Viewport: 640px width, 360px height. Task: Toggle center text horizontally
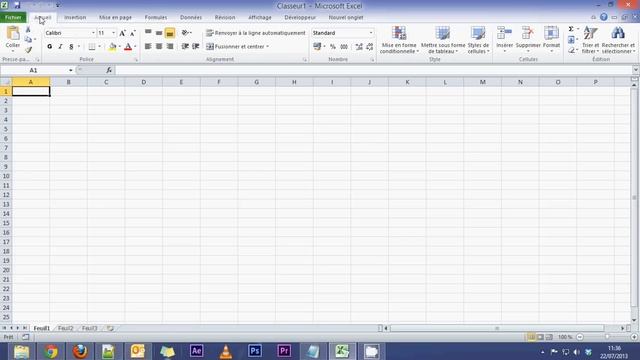click(x=159, y=47)
